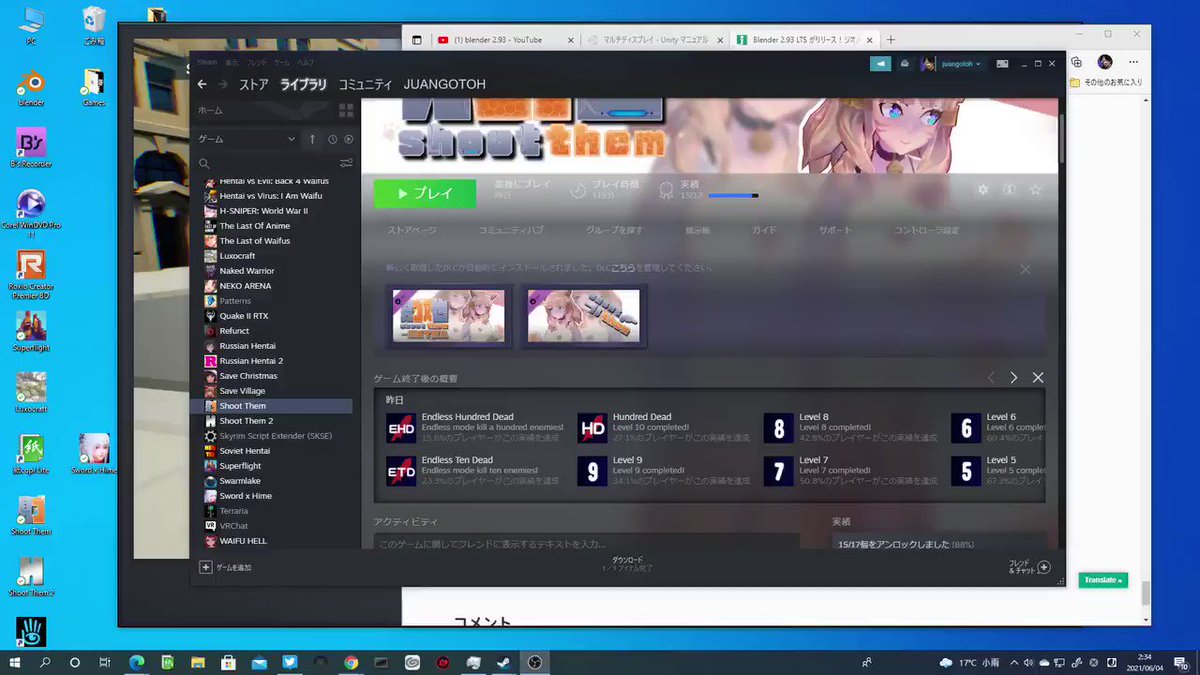Open Level 7 achievement icon

pyautogui.click(x=779, y=471)
